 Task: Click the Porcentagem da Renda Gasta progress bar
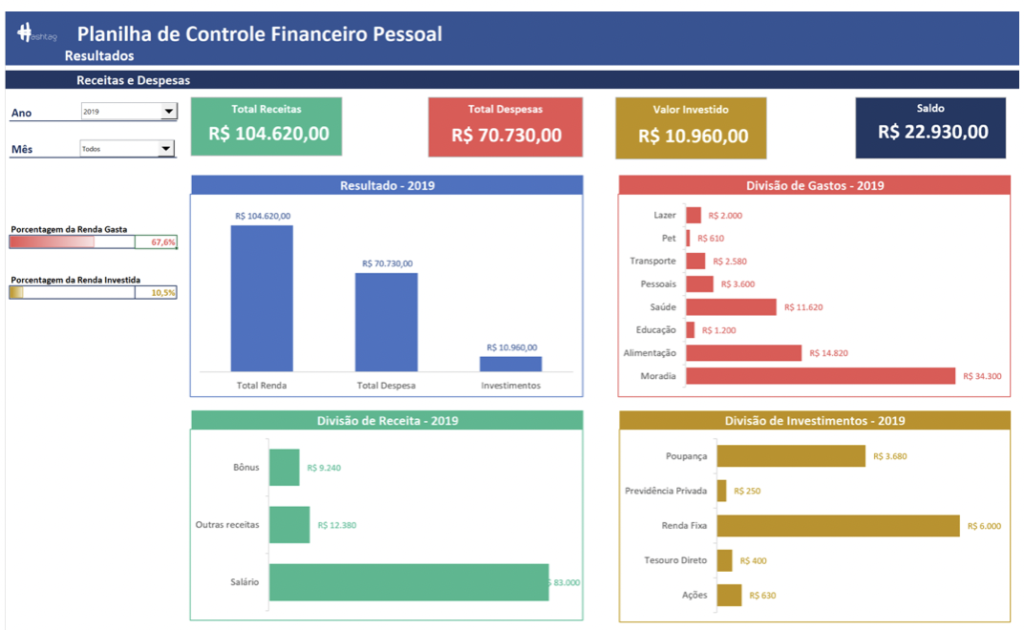click(x=95, y=240)
